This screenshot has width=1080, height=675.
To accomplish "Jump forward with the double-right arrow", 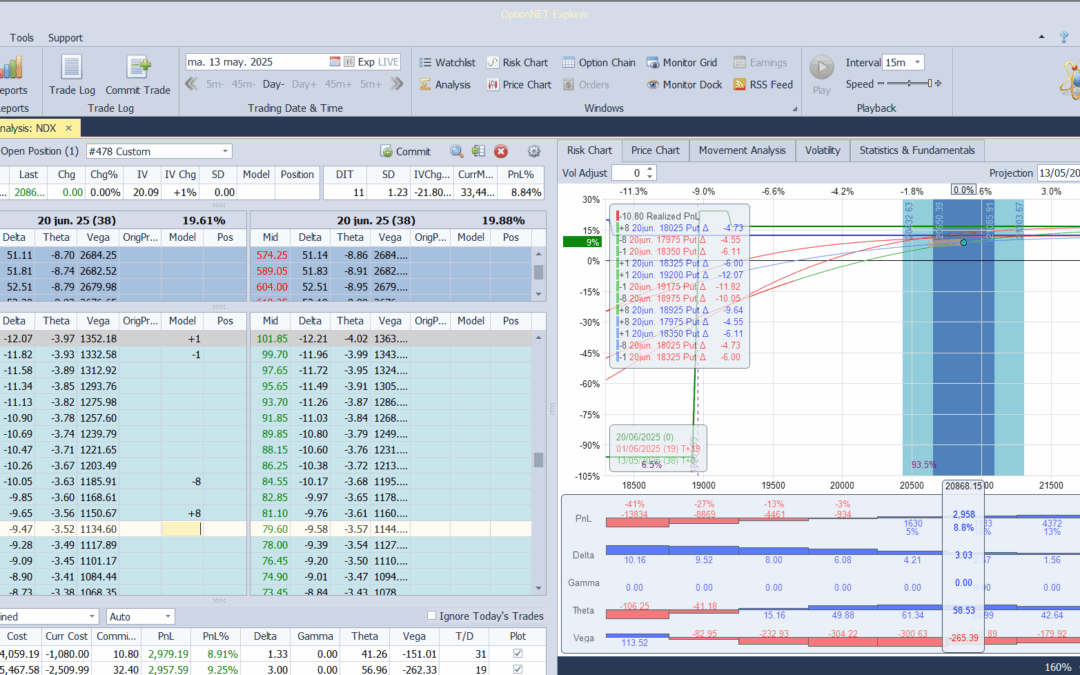I will 396,84.
